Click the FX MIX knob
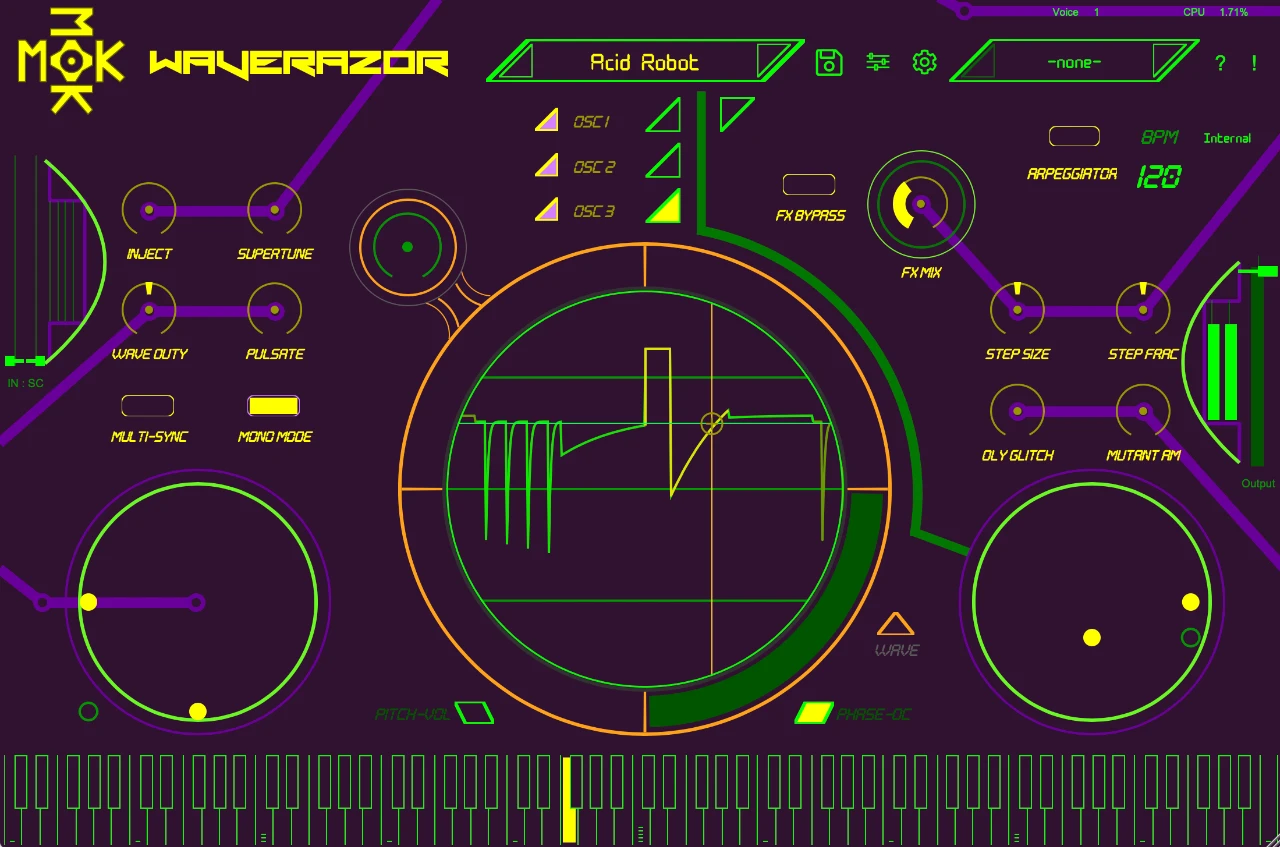The height and width of the screenshot is (847, 1280). coord(921,204)
